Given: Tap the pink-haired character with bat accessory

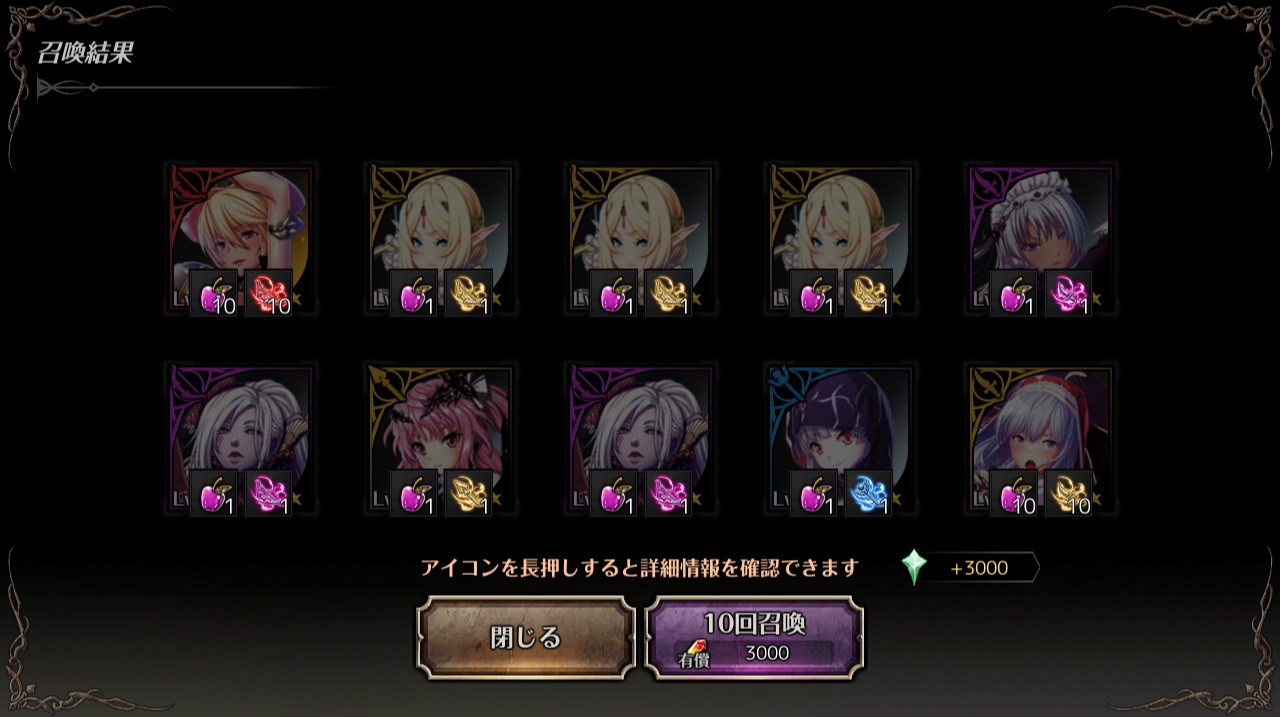Looking at the screenshot, I should pyautogui.click(x=440, y=439).
